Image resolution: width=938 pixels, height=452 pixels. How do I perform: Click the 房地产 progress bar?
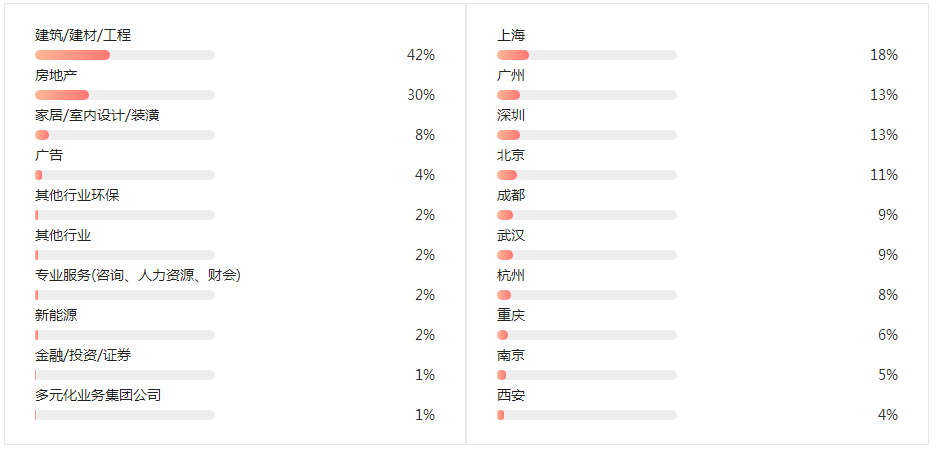125,95
